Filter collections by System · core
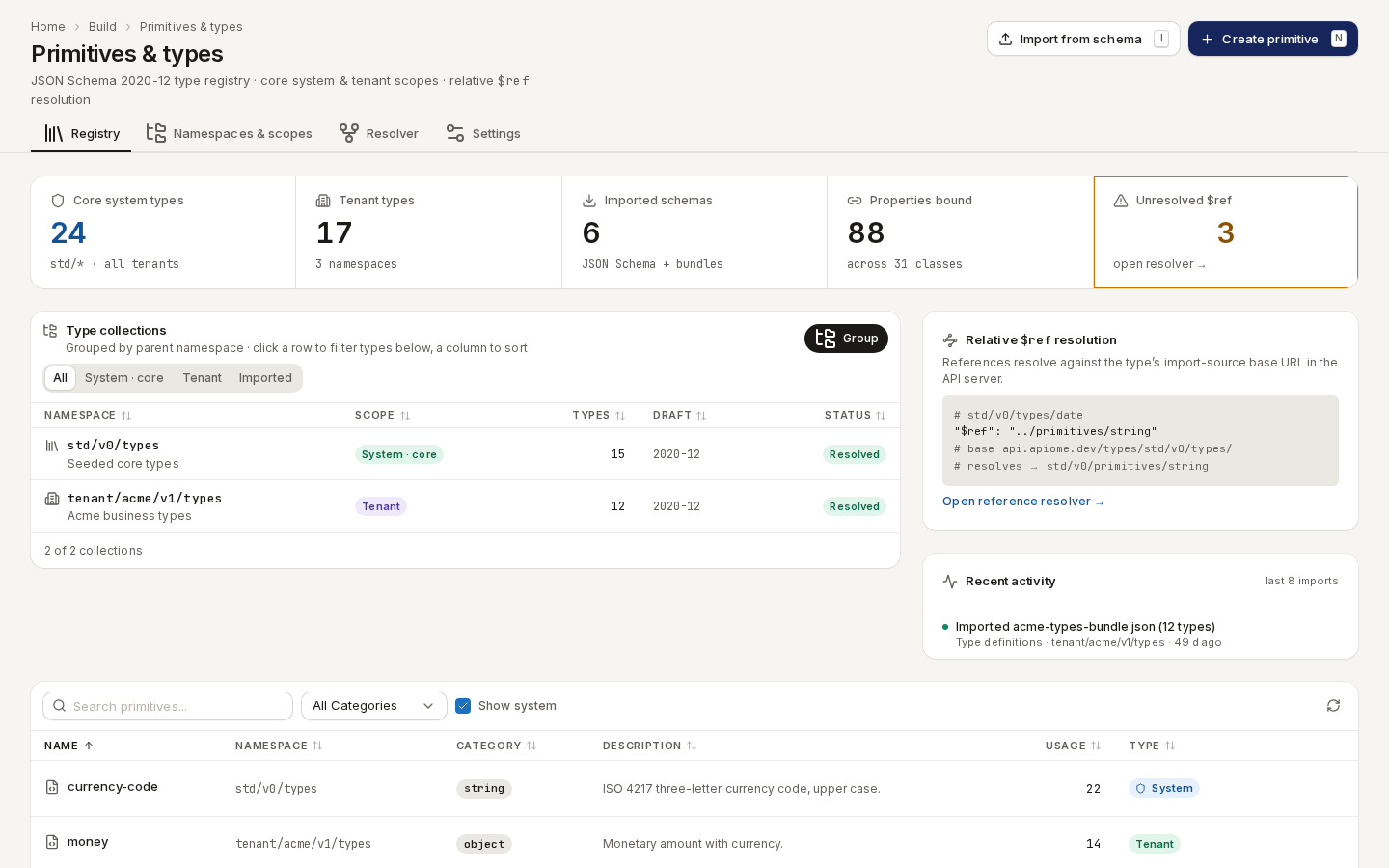Screen dimensions: 1389x868 [124, 378]
